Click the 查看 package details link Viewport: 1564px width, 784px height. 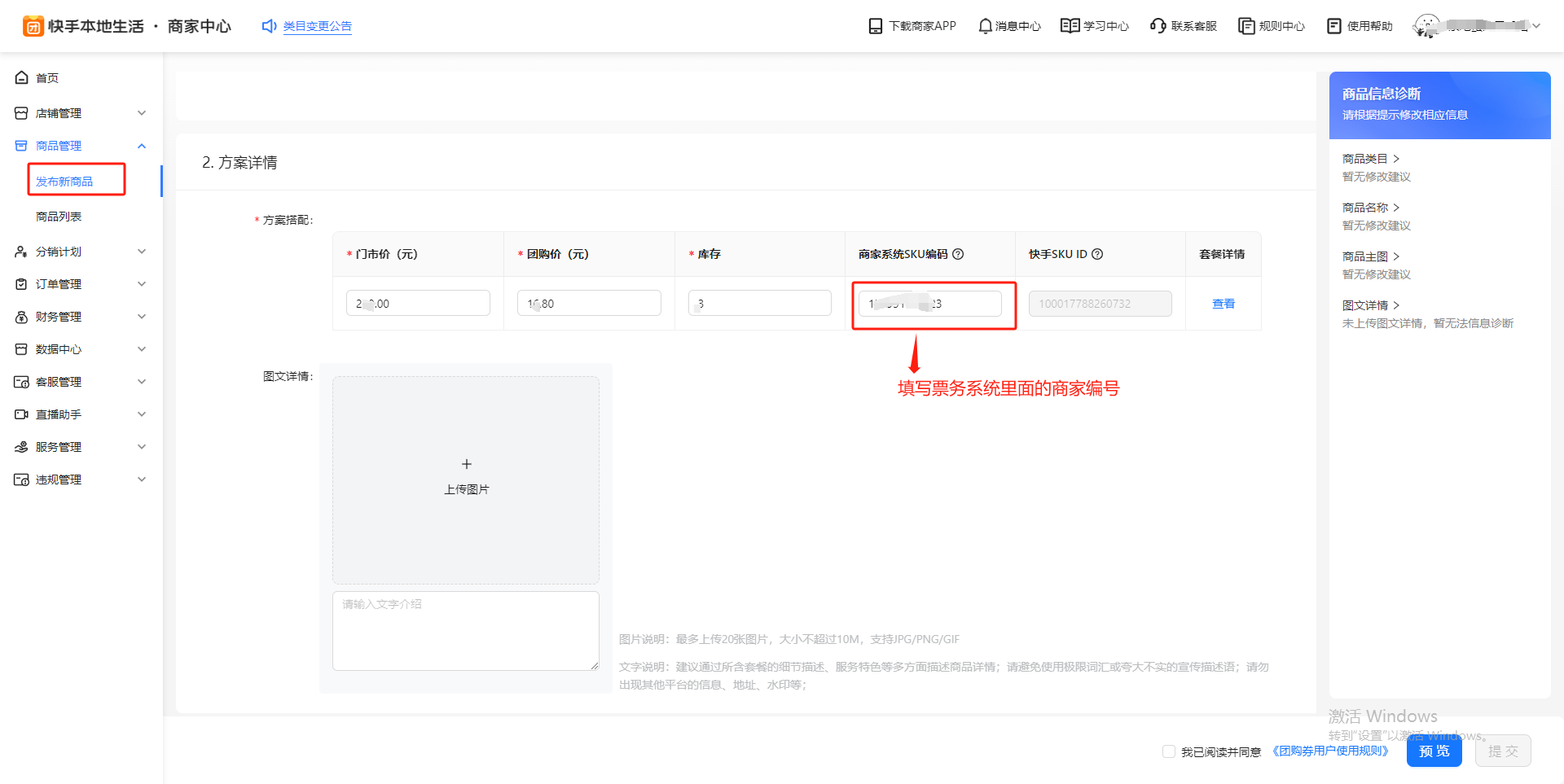1223,304
